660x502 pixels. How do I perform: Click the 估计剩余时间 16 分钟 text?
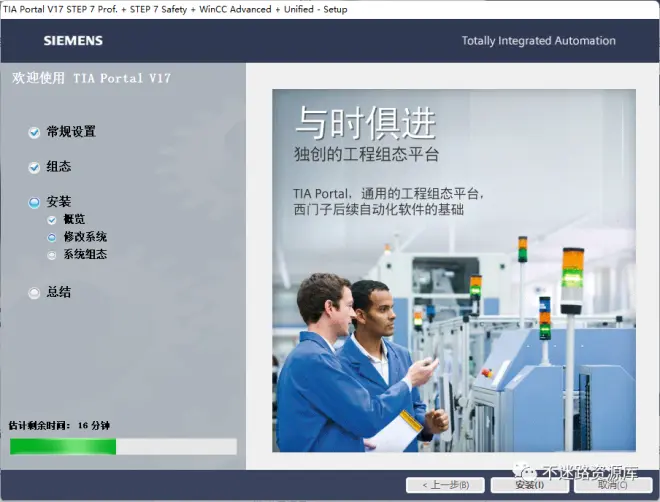(x=59, y=425)
